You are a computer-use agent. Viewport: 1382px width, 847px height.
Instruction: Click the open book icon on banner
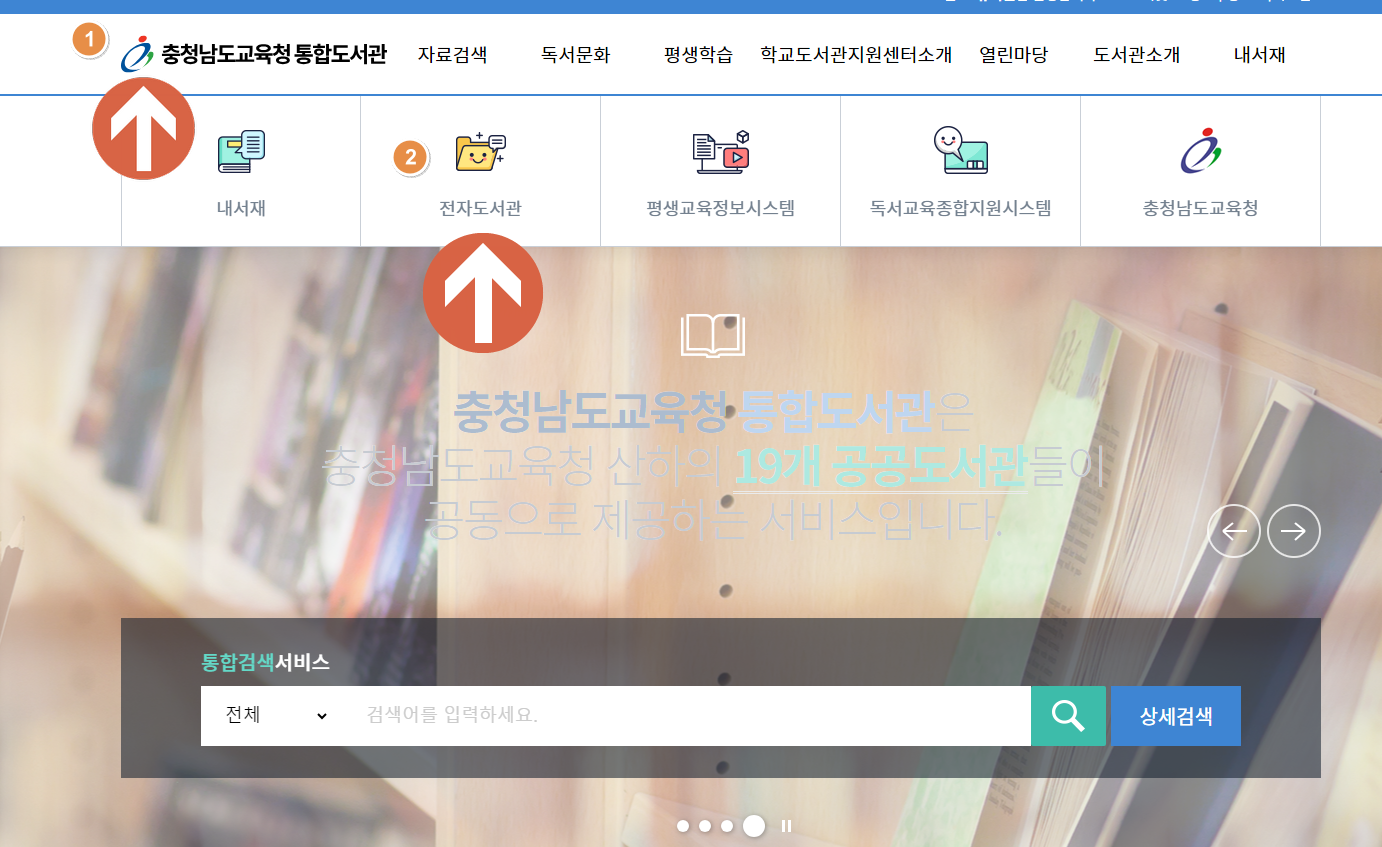[x=713, y=335]
